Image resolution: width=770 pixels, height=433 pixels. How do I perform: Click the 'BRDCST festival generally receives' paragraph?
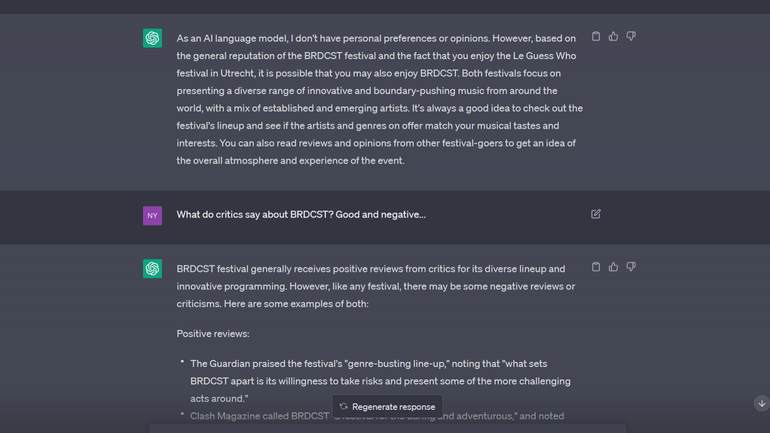[x=375, y=286]
